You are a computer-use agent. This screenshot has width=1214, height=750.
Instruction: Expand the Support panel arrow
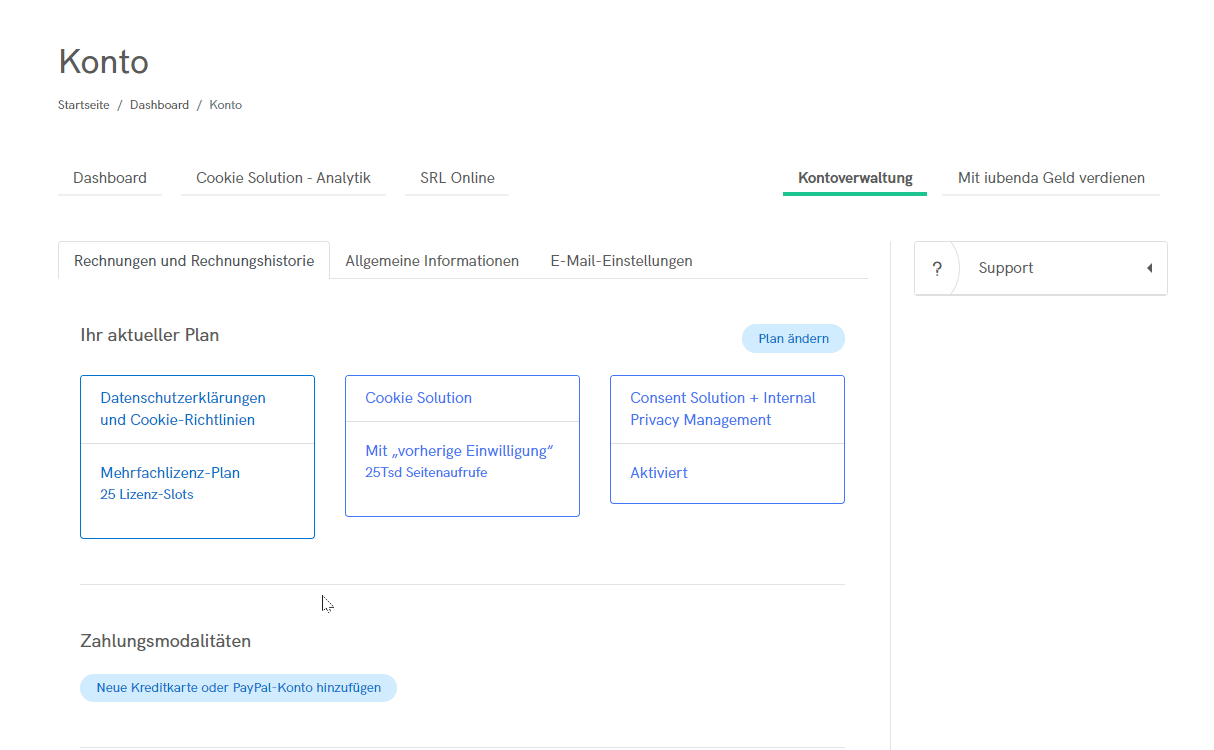click(1149, 268)
